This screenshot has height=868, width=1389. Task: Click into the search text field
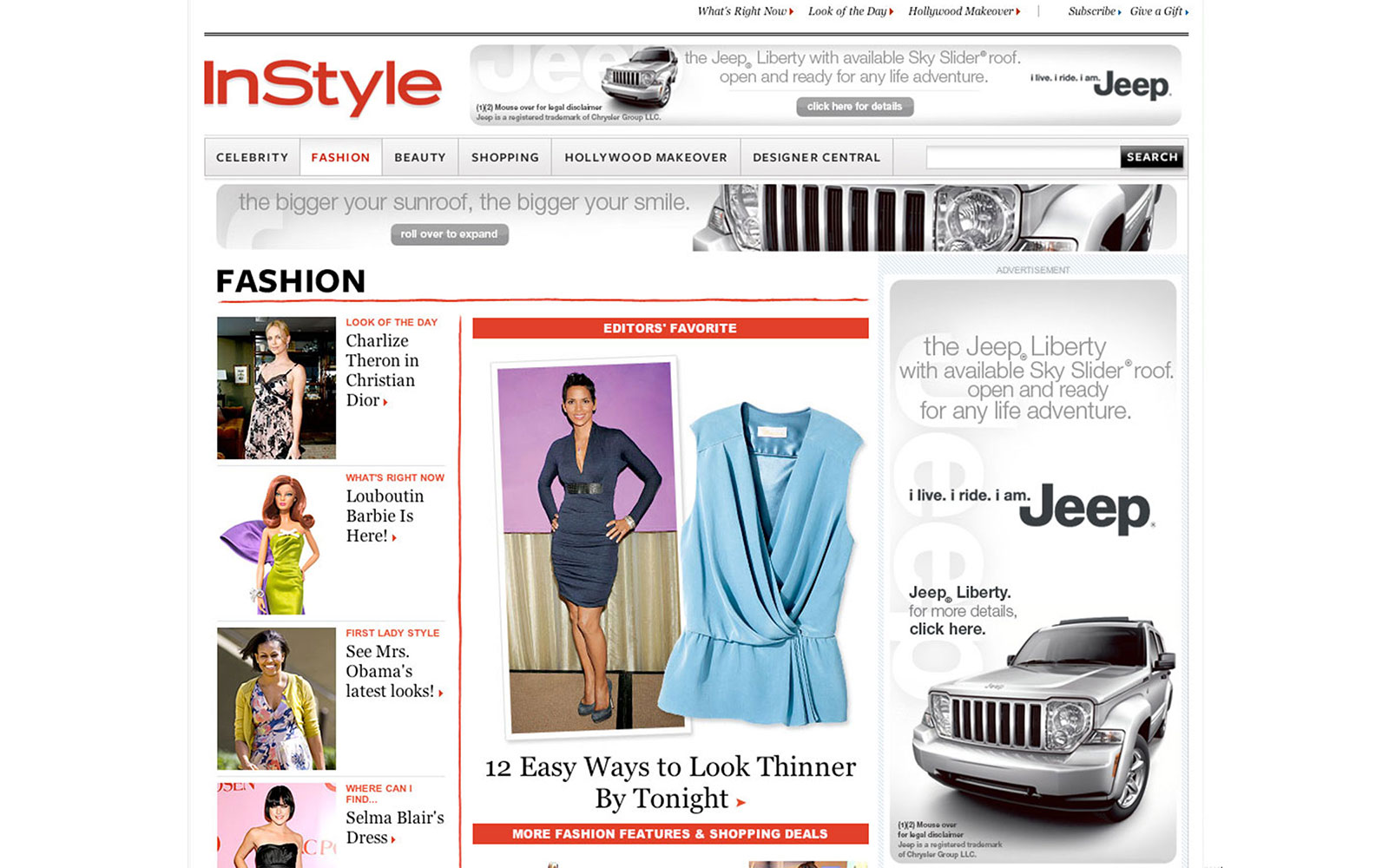(1022, 157)
